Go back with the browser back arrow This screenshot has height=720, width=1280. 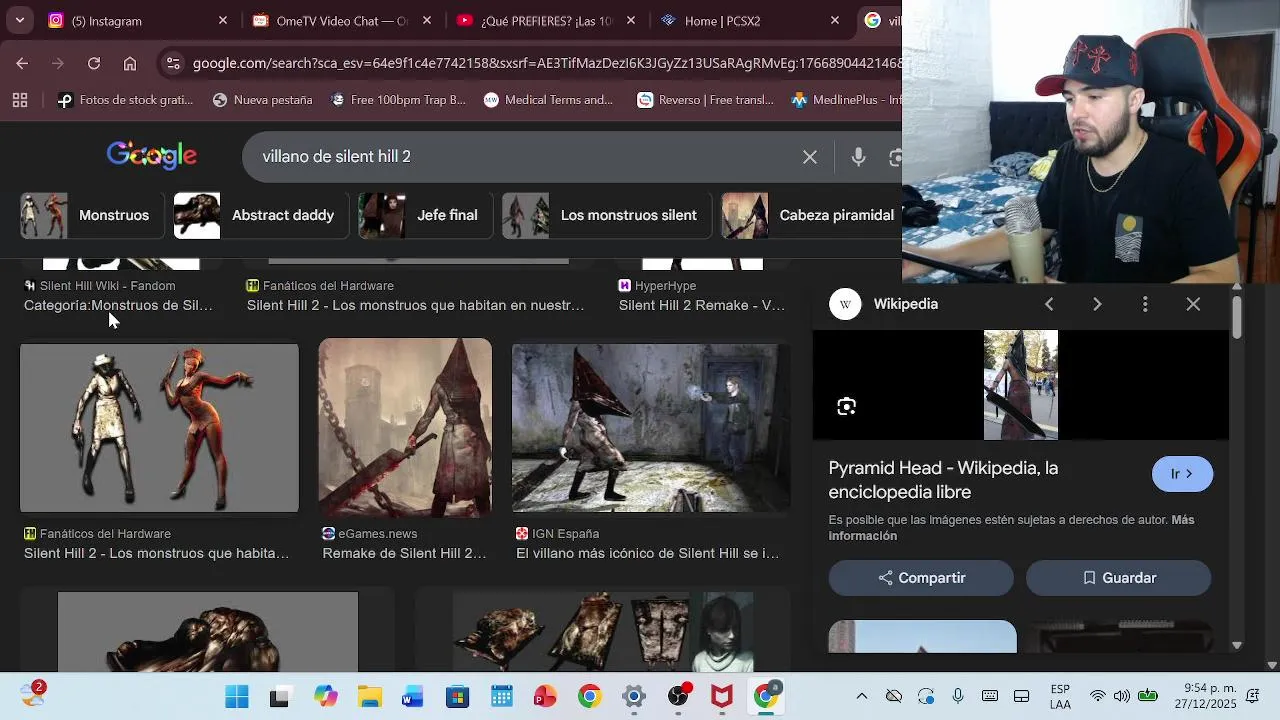click(22, 63)
